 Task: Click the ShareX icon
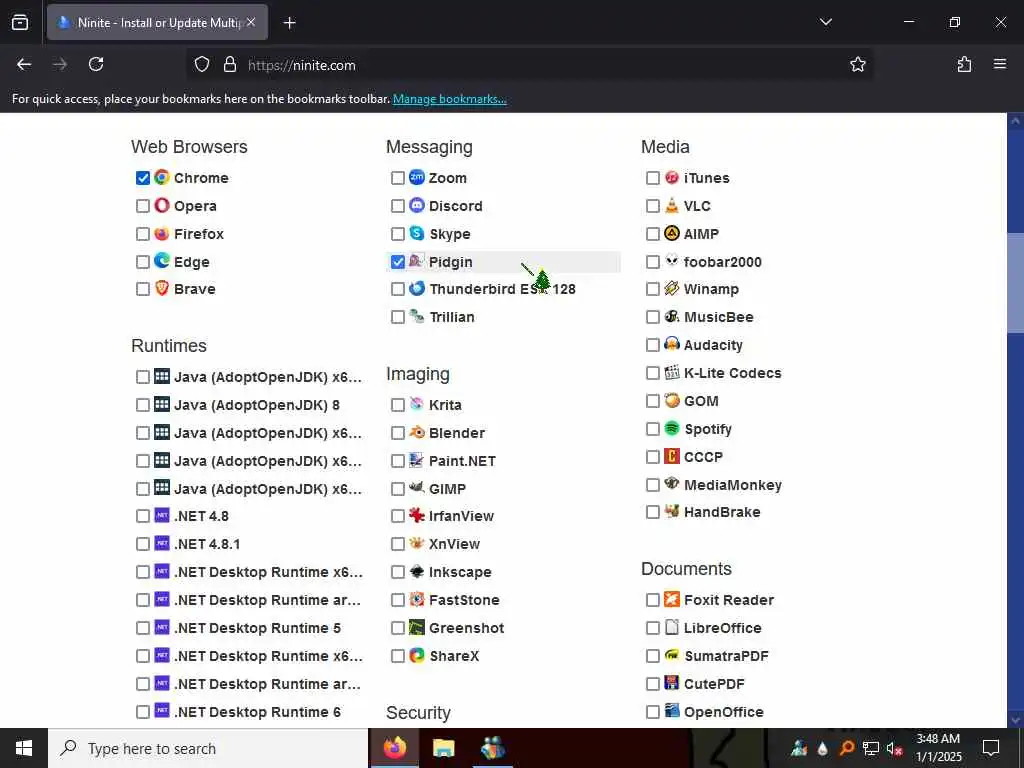pos(417,655)
